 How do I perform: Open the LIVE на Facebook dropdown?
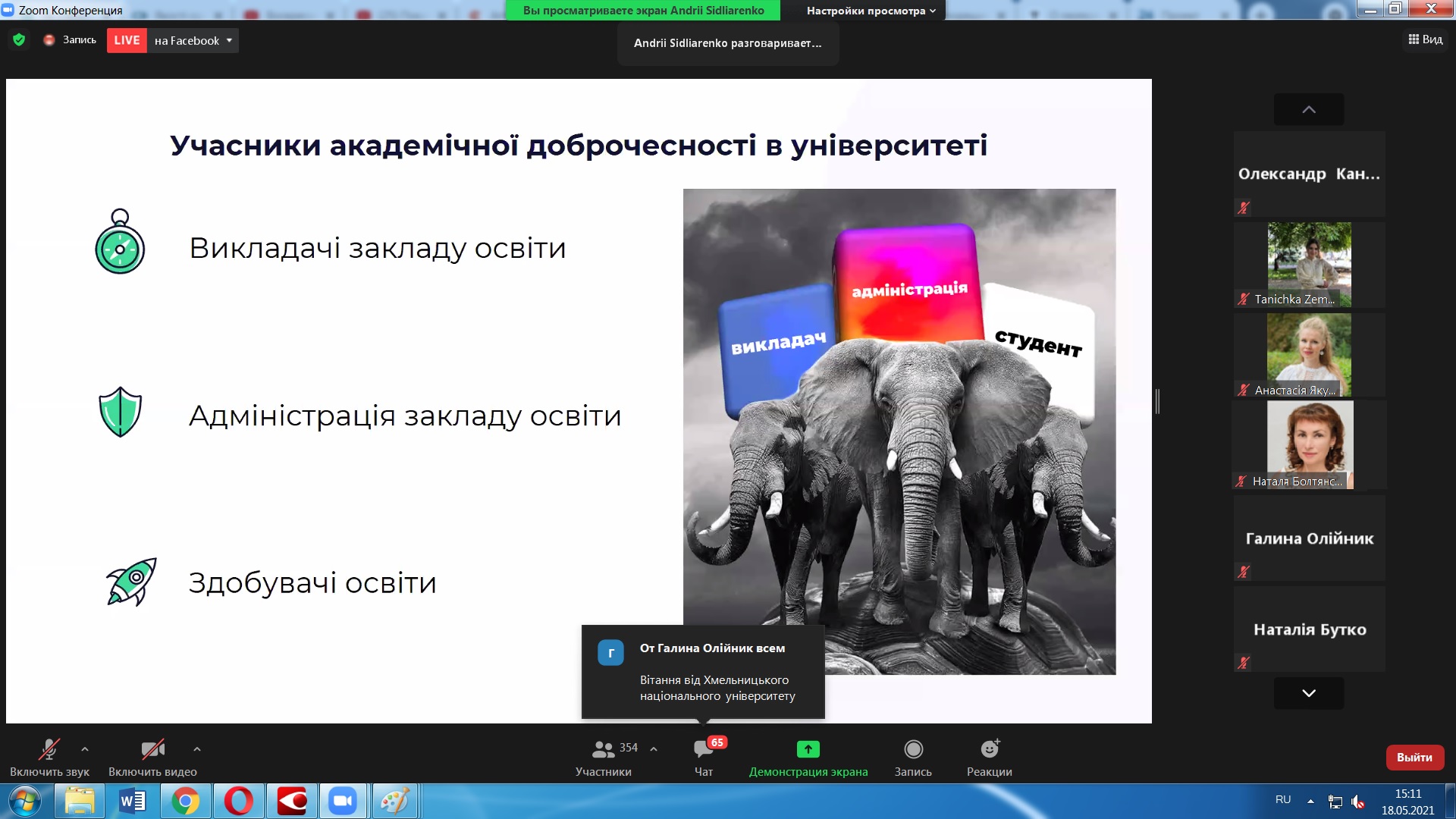228,41
